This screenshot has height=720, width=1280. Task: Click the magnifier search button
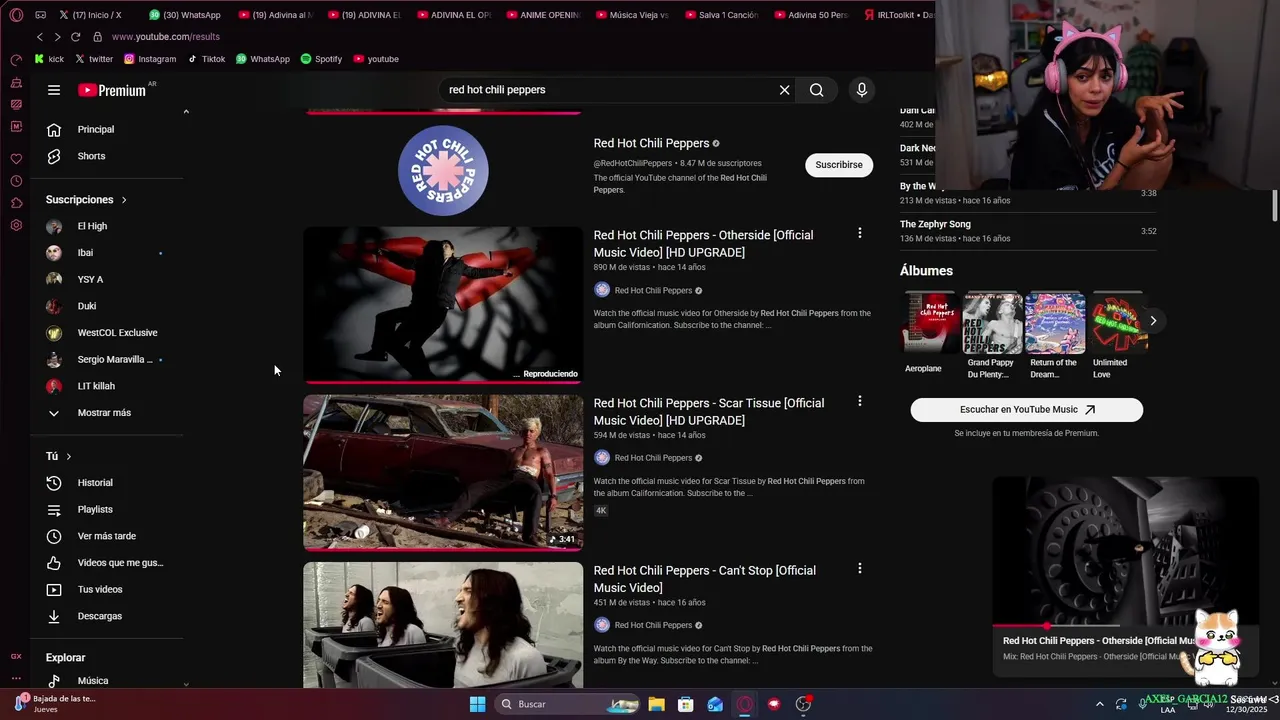pos(817,90)
